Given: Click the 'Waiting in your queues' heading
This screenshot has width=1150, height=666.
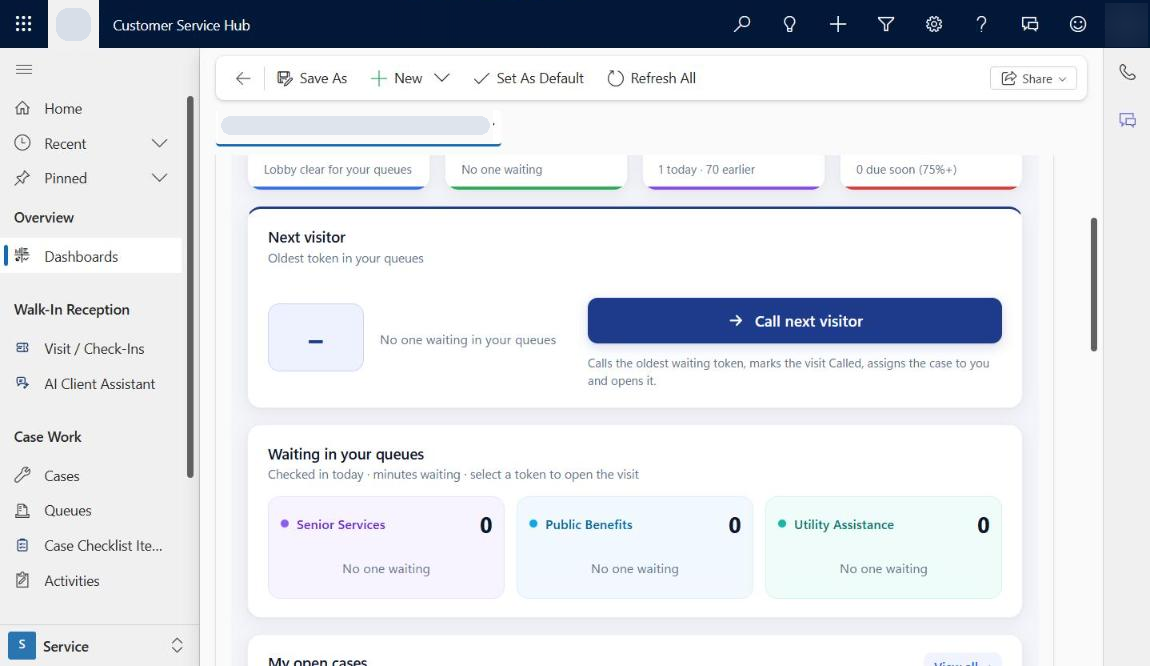Looking at the screenshot, I should 345,454.
